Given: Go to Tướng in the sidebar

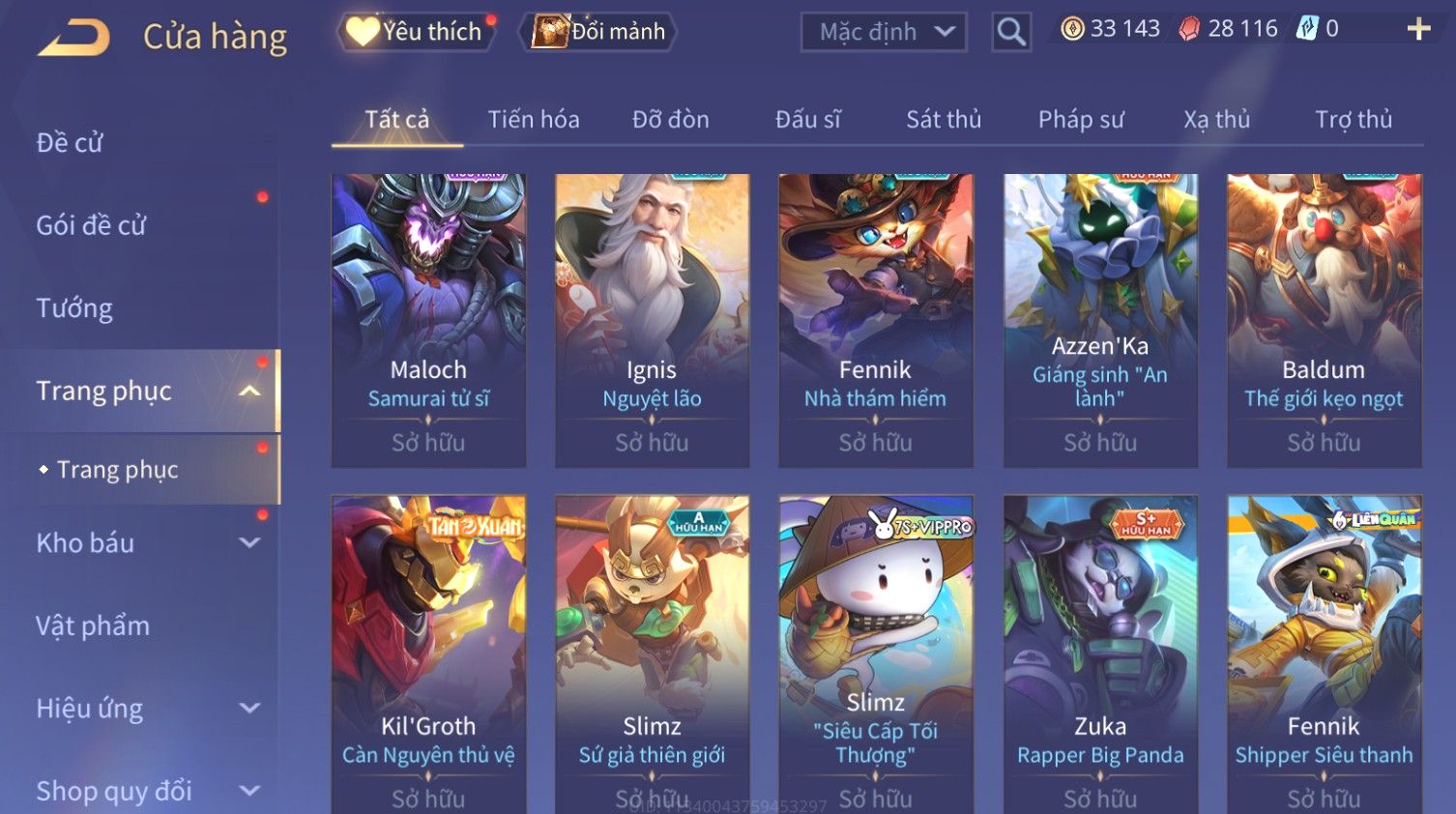Looking at the screenshot, I should (x=74, y=308).
